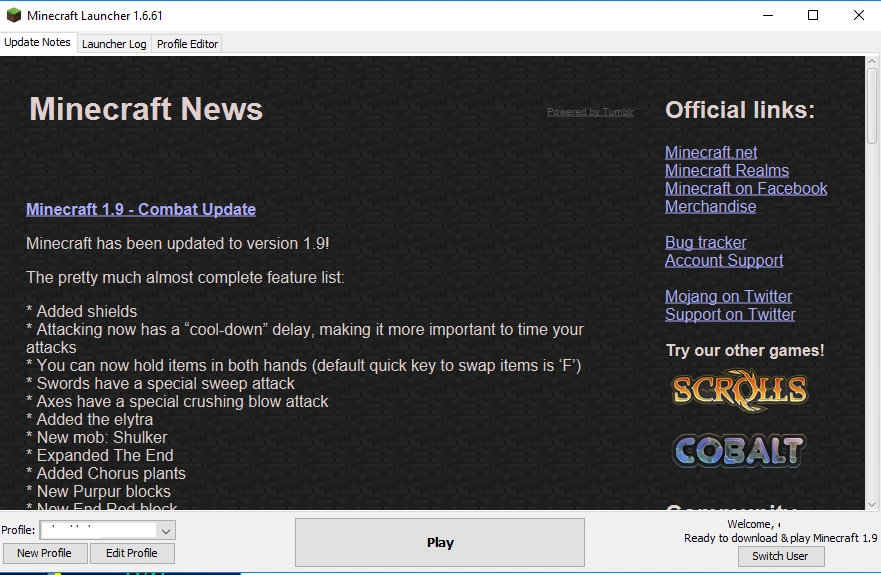
Task: Click the Edit Profile button
Action: [x=131, y=553]
